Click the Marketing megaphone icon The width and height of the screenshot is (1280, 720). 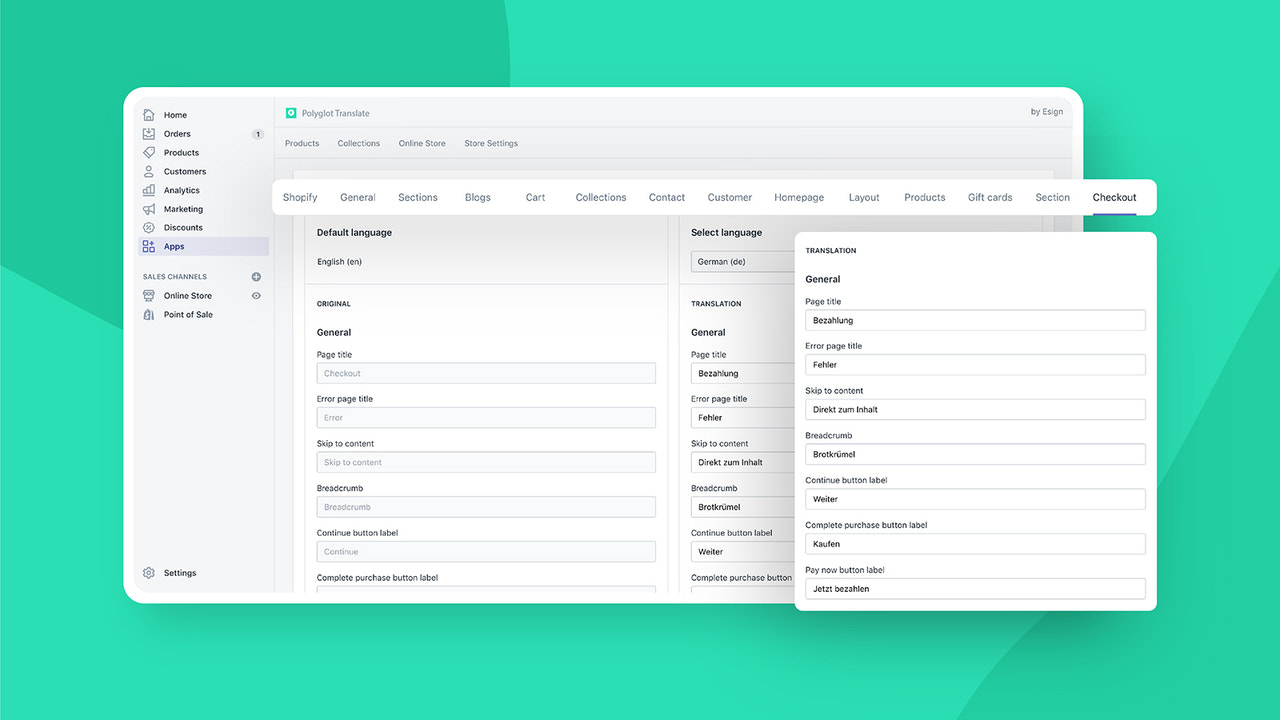(x=149, y=209)
